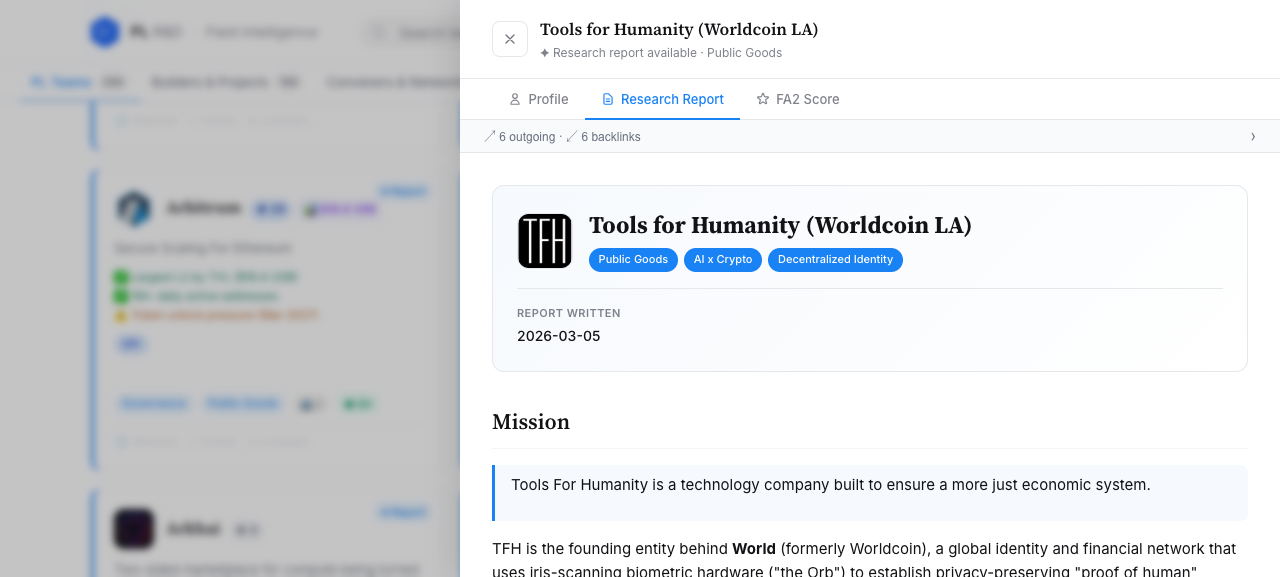
Task: Close the Tools for Humanity side panel
Action: 510,39
